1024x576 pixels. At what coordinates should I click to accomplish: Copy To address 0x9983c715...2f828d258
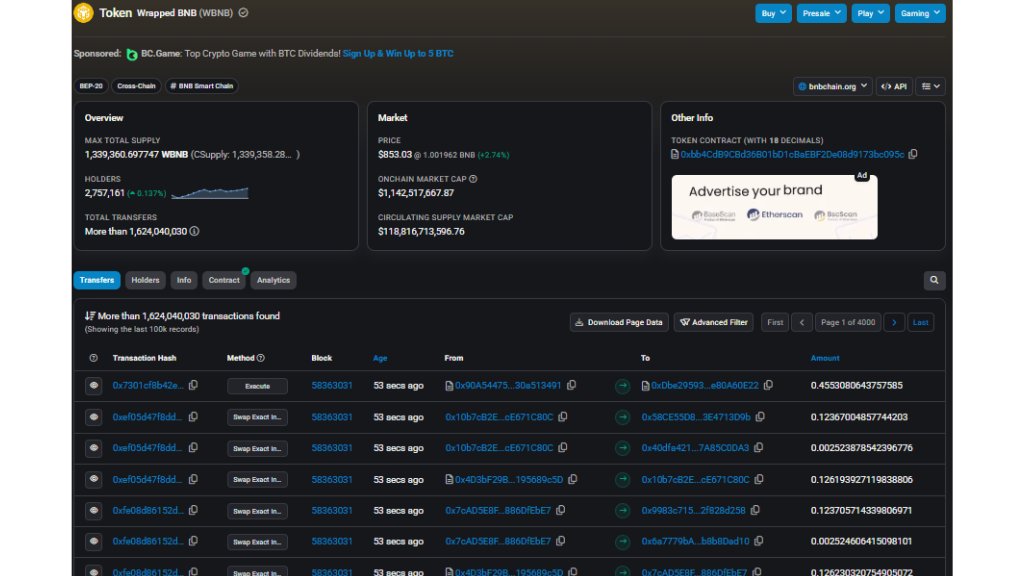(x=755, y=510)
